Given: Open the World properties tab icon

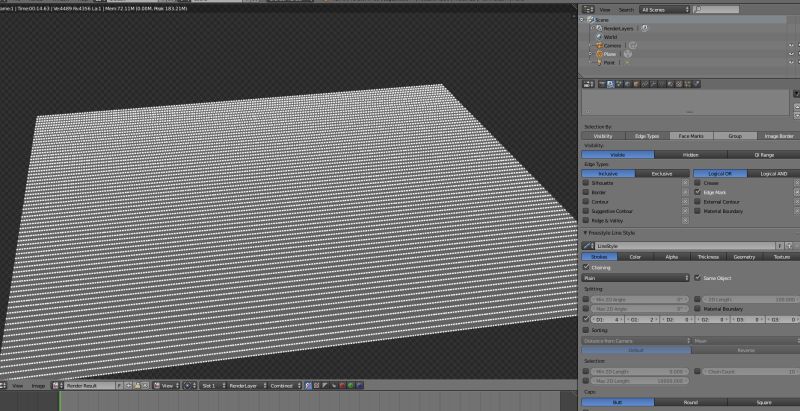Looking at the screenshot, I should (x=628, y=84).
